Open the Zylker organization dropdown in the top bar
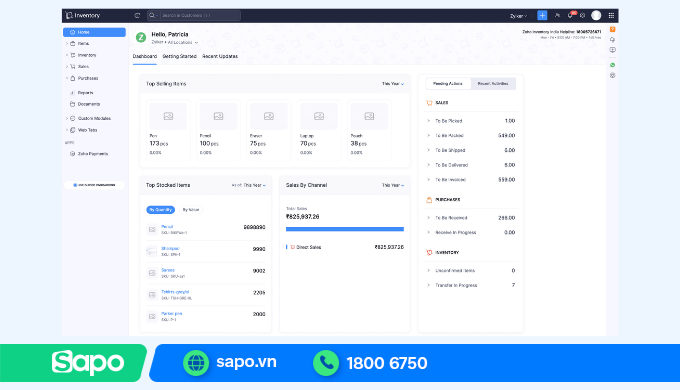The image size is (680, 390). [x=518, y=16]
